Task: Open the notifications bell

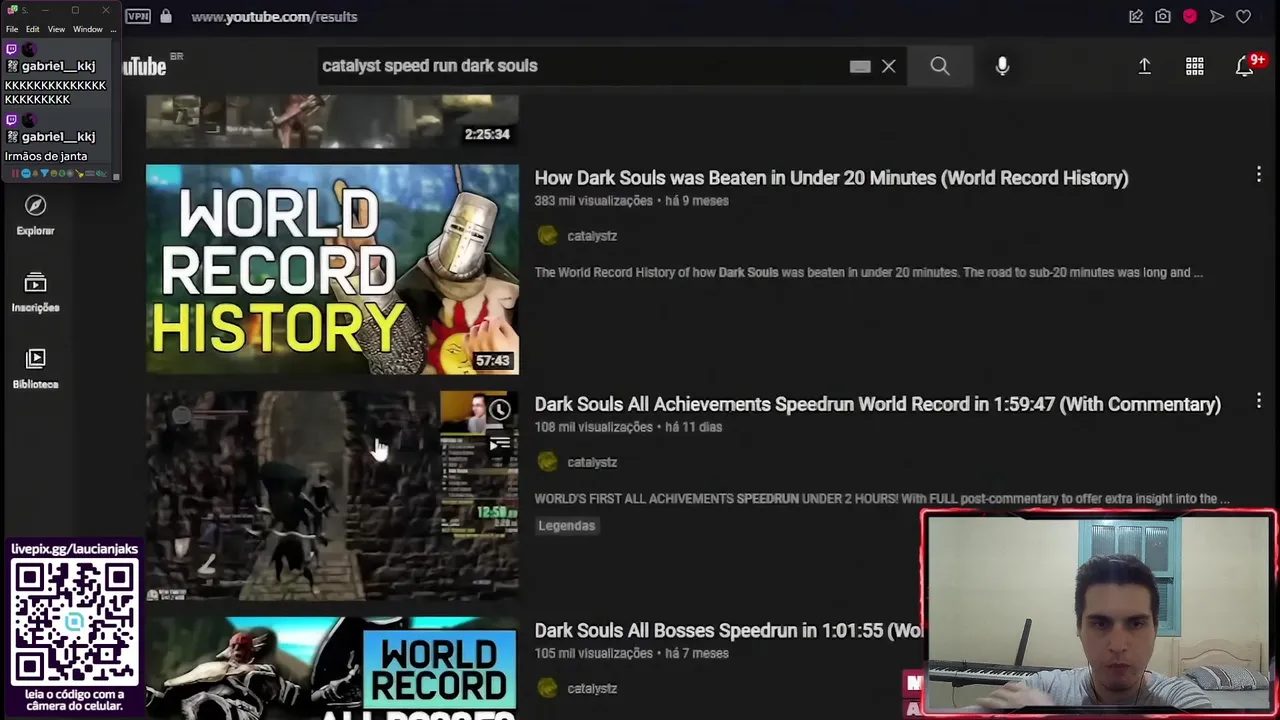Action: (1246, 66)
